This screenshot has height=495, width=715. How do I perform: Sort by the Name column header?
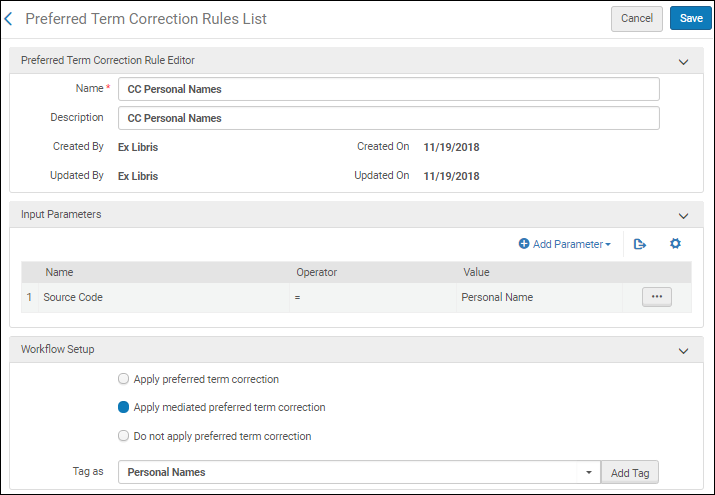pyautogui.click(x=59, y=272)
